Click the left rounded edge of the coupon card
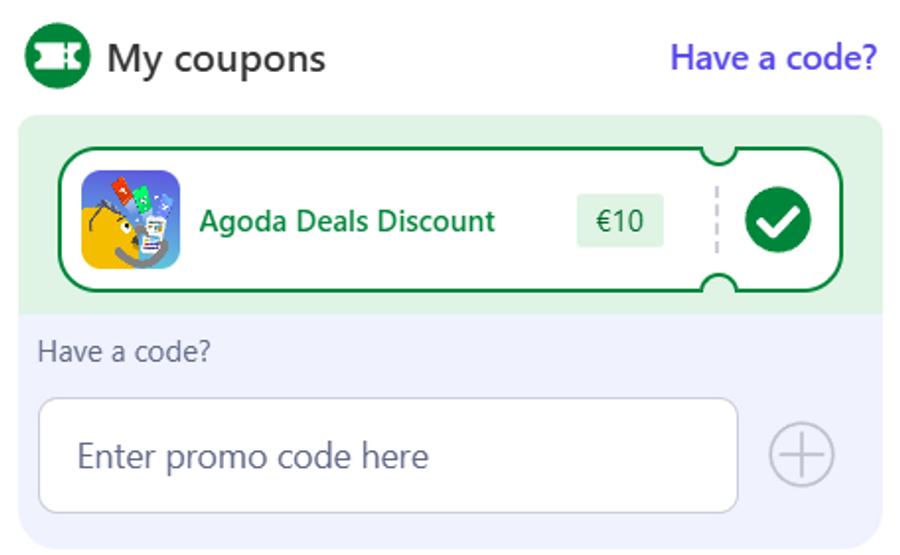Viewport: 900px width, 555px height. point(61,220)
